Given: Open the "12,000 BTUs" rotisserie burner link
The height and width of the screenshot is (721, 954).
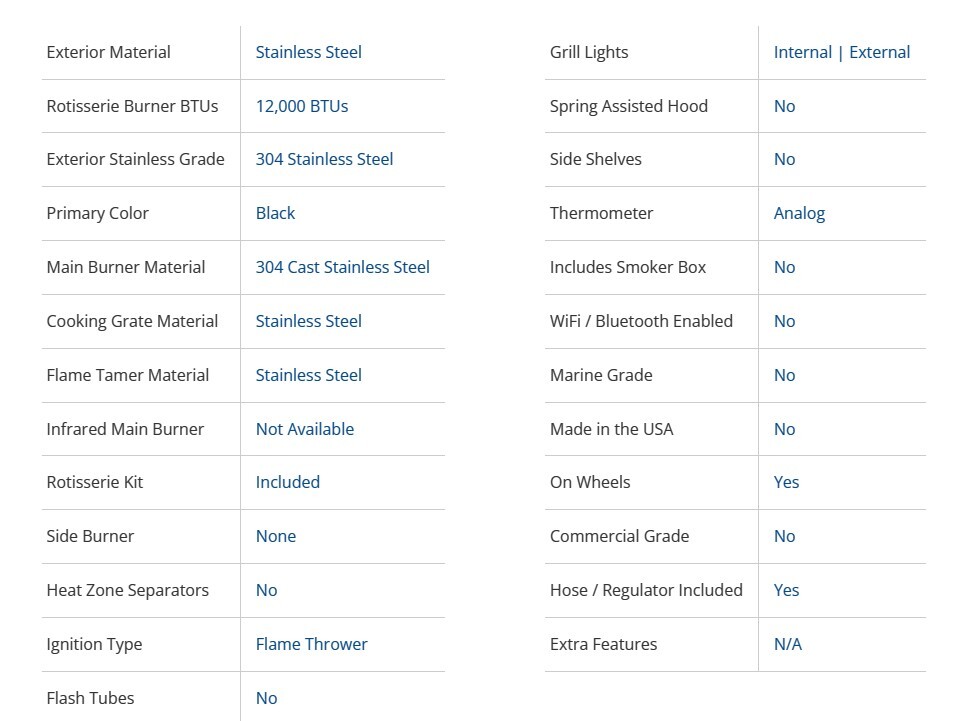Looking at the screenshot, I should pyautogui.click(x=301, y=106).
